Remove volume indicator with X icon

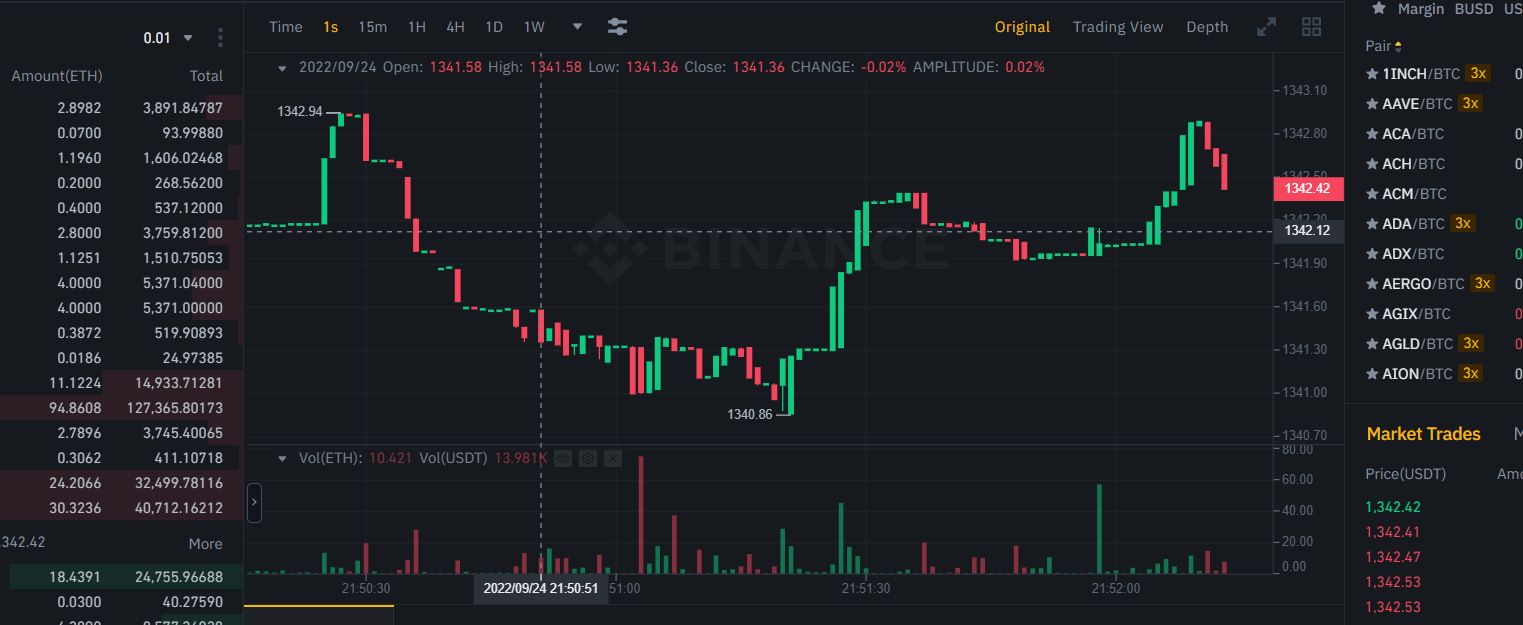(x=613, y=458)
